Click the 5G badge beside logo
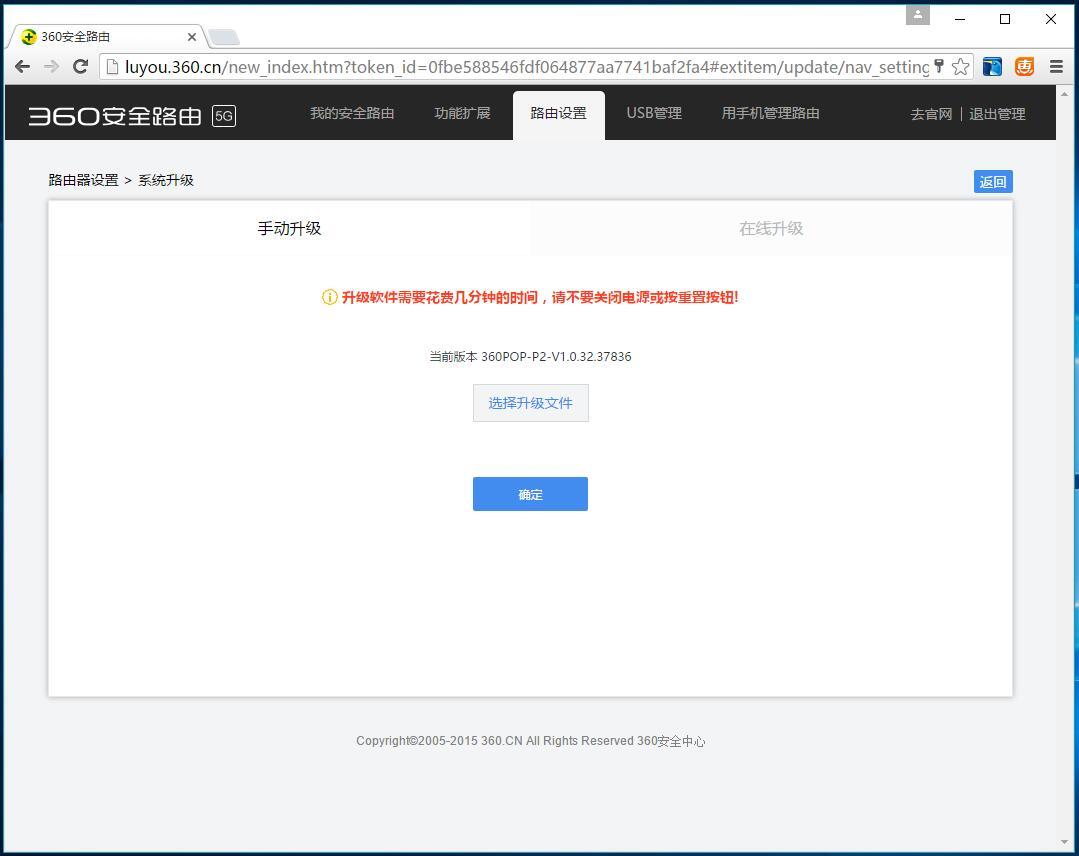Screen dimensions: 1079x856 coord(224,116)
